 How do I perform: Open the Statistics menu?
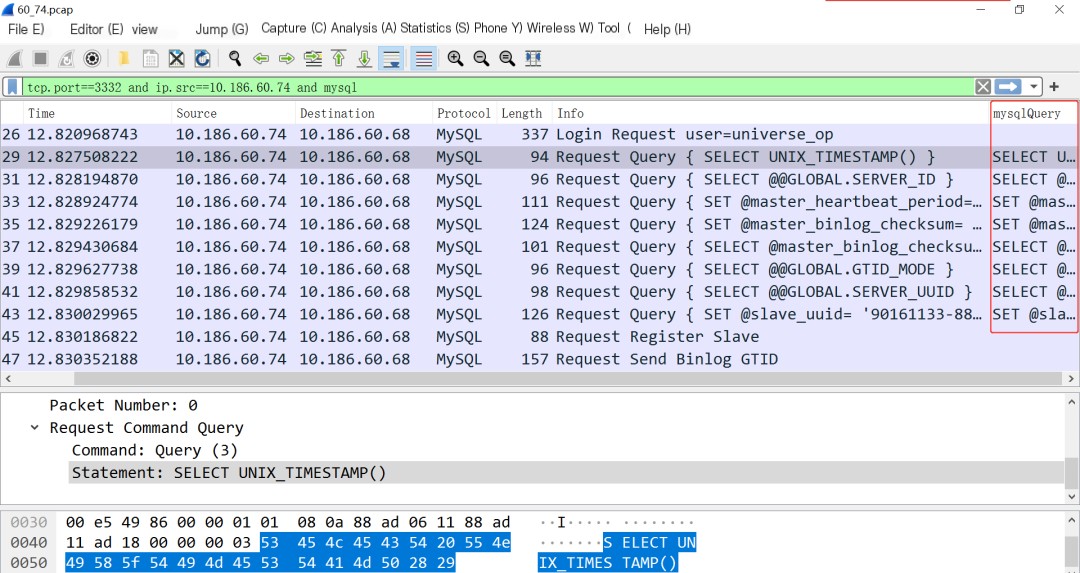coord(435,28)
